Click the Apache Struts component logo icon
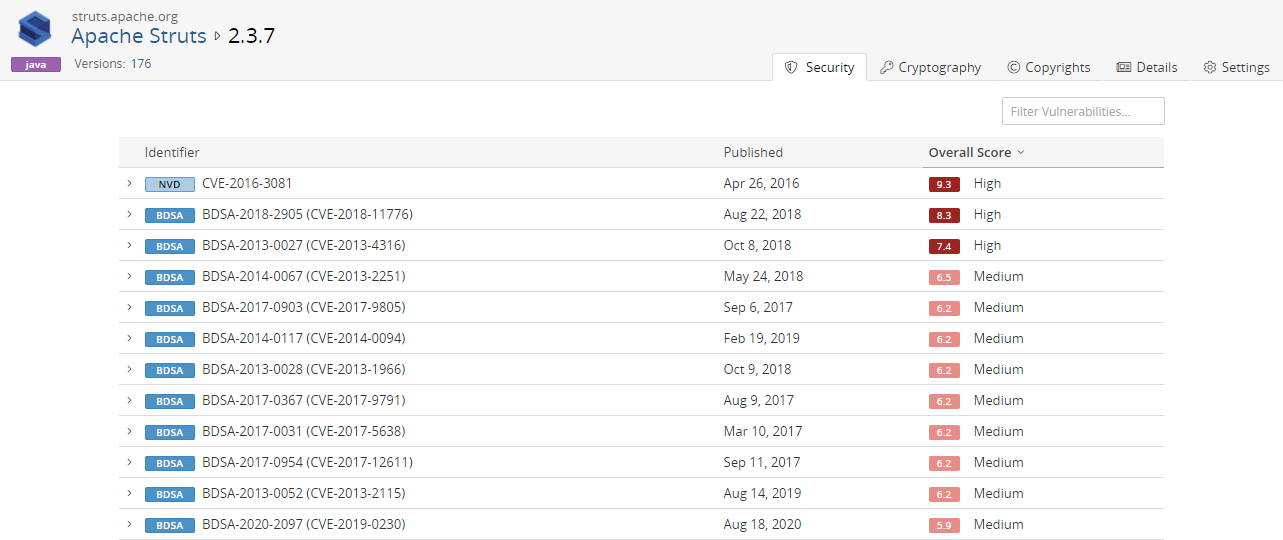 tap(35, 30)
